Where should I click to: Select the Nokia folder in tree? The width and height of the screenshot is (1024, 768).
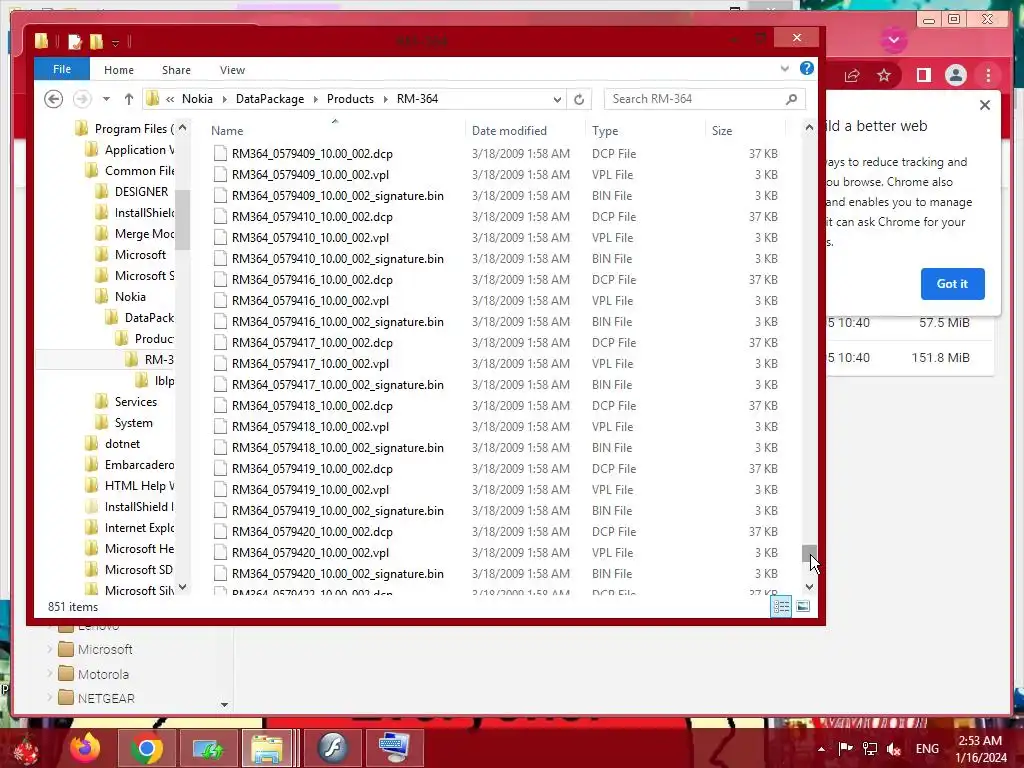(x=130, y=297)
